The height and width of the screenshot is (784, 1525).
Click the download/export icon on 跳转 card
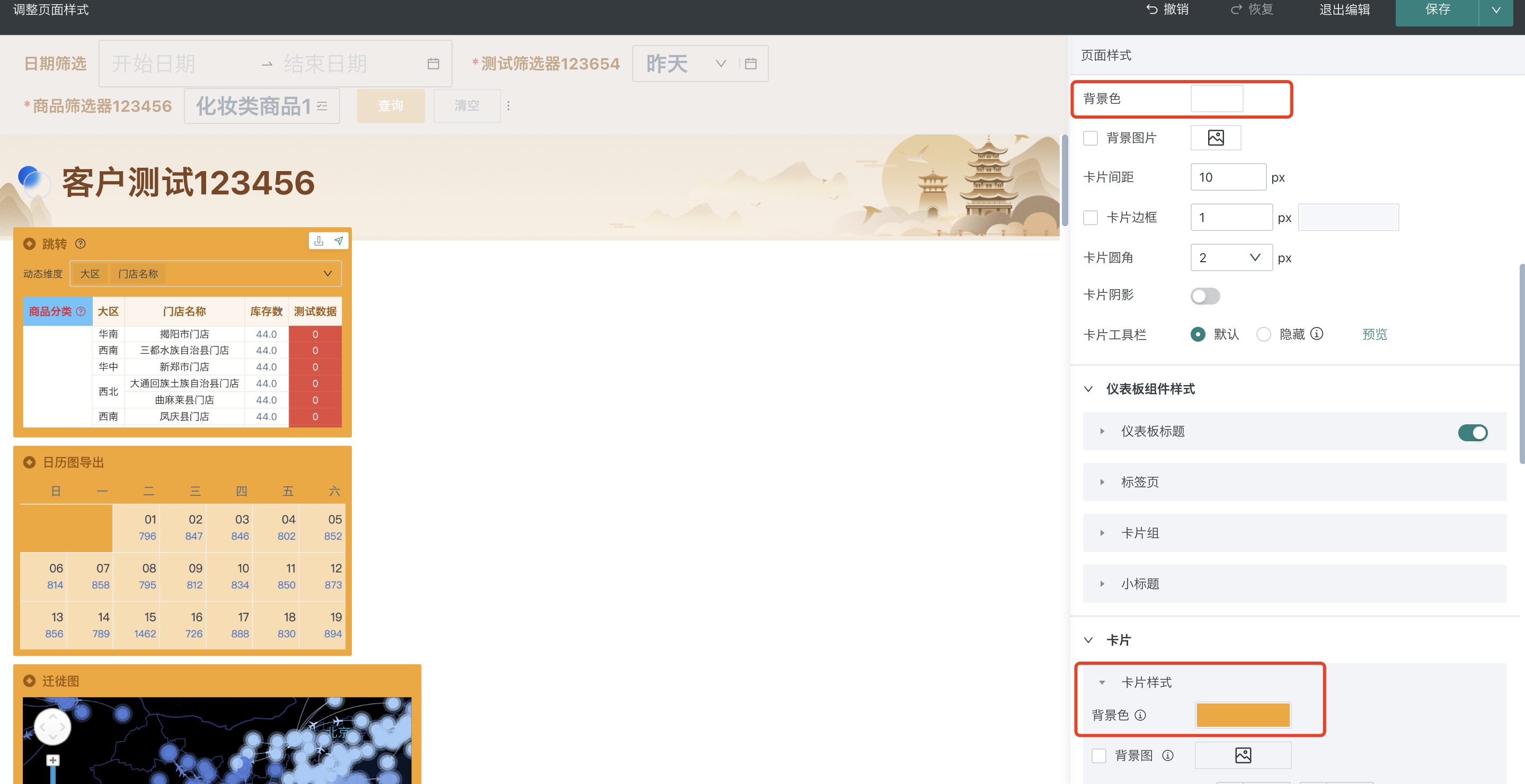click(x=319, y=242)
